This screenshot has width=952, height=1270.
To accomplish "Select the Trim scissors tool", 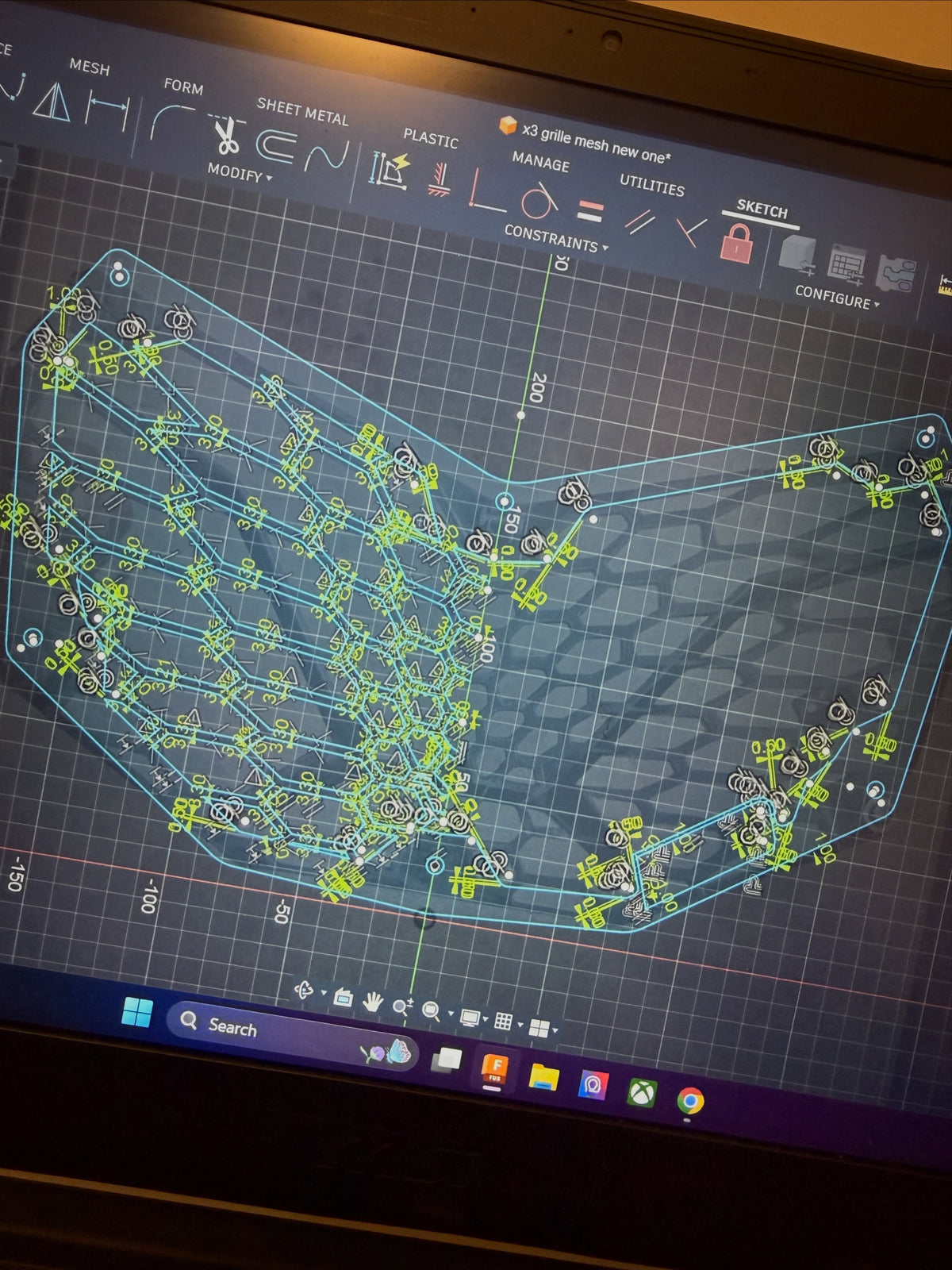I will (226, 135).
